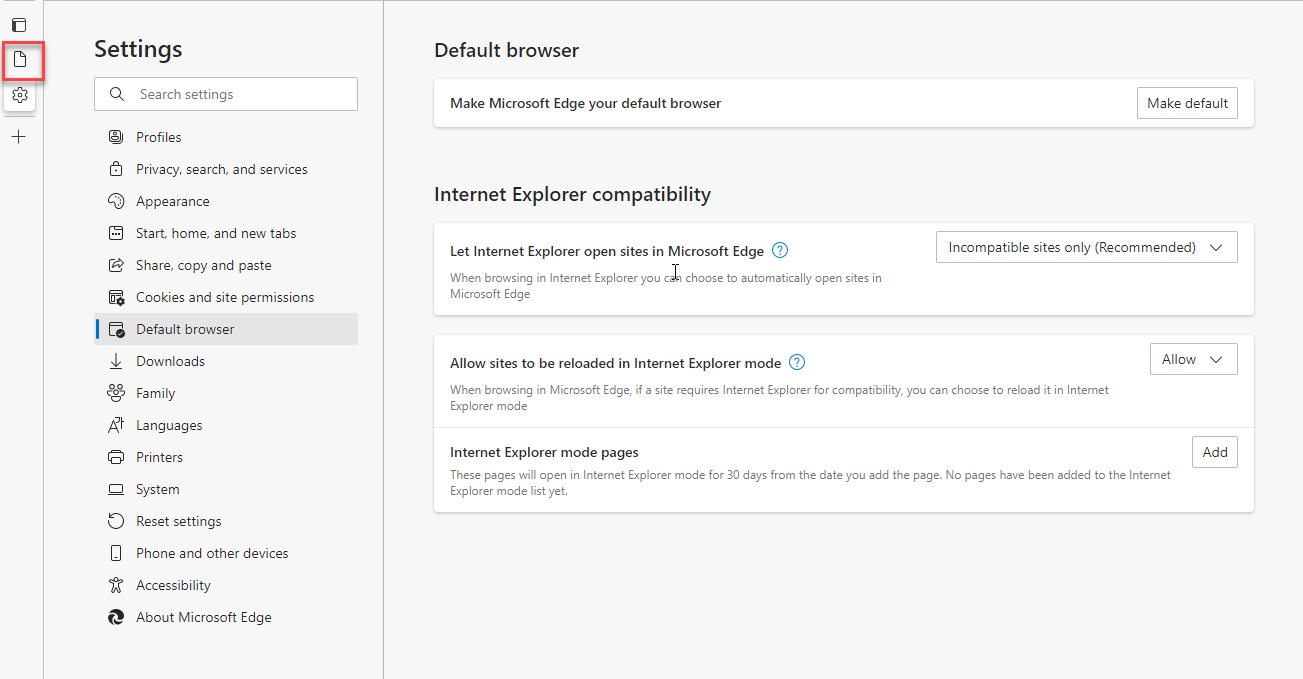Click the Settings heading text
The image size is (1303, 679).
pos(138,49)
